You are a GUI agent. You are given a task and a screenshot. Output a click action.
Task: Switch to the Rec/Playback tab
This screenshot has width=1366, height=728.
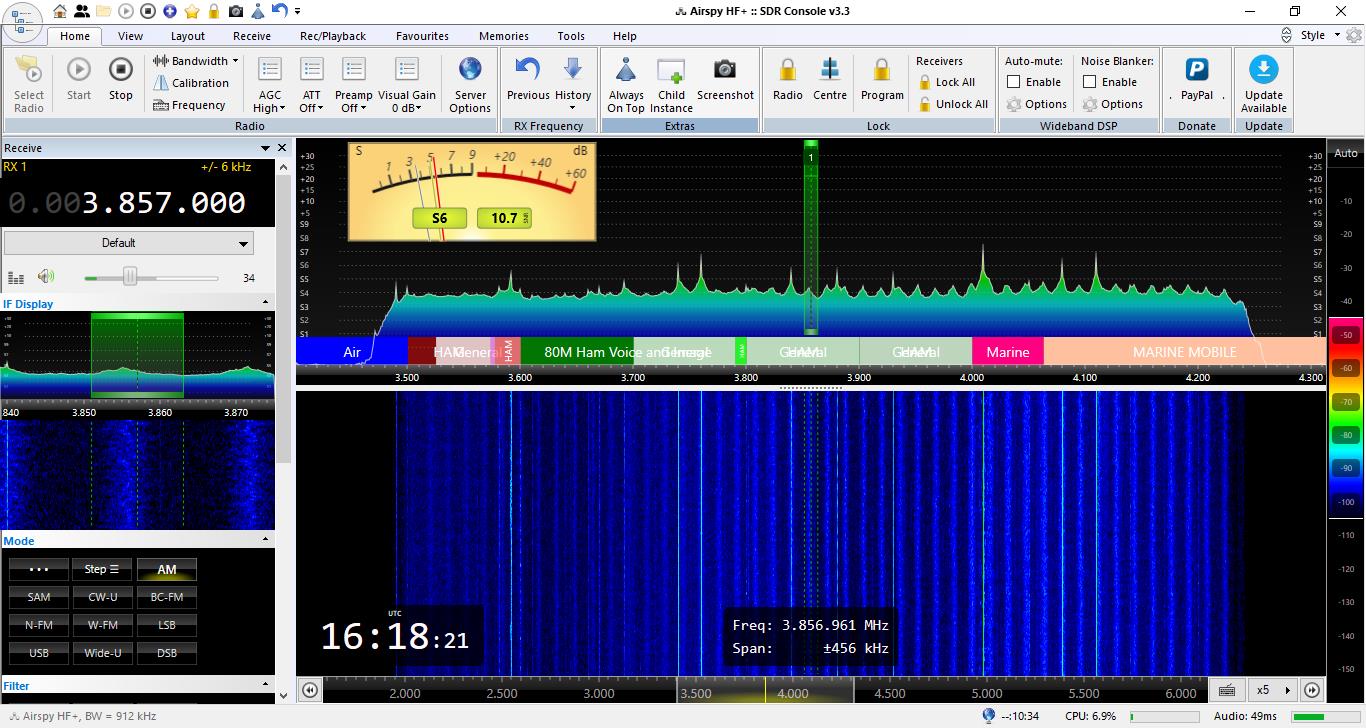[333, 36]
